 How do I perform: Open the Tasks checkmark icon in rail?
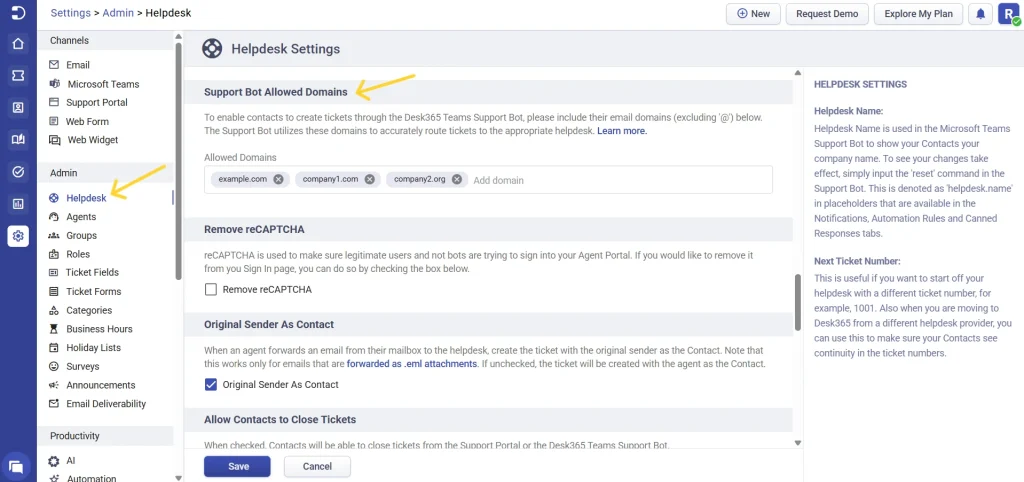click(18, 172)
